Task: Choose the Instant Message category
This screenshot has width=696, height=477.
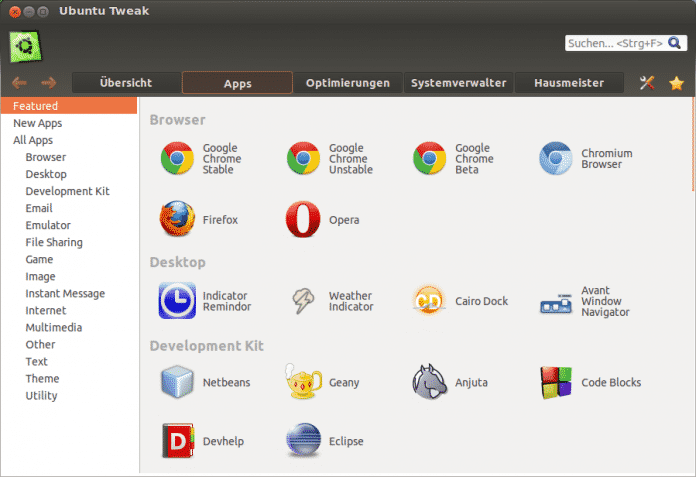Action: pos(69,293)
